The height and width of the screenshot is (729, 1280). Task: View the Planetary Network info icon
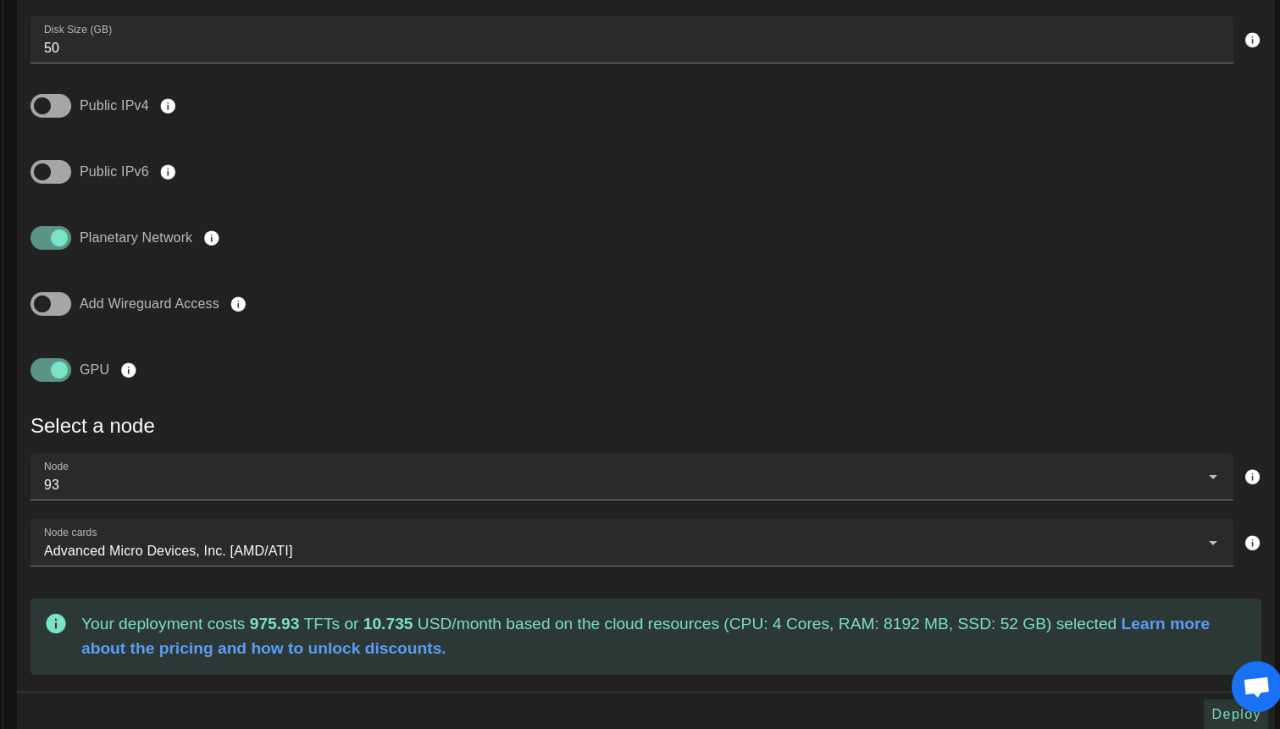(211, 237)
